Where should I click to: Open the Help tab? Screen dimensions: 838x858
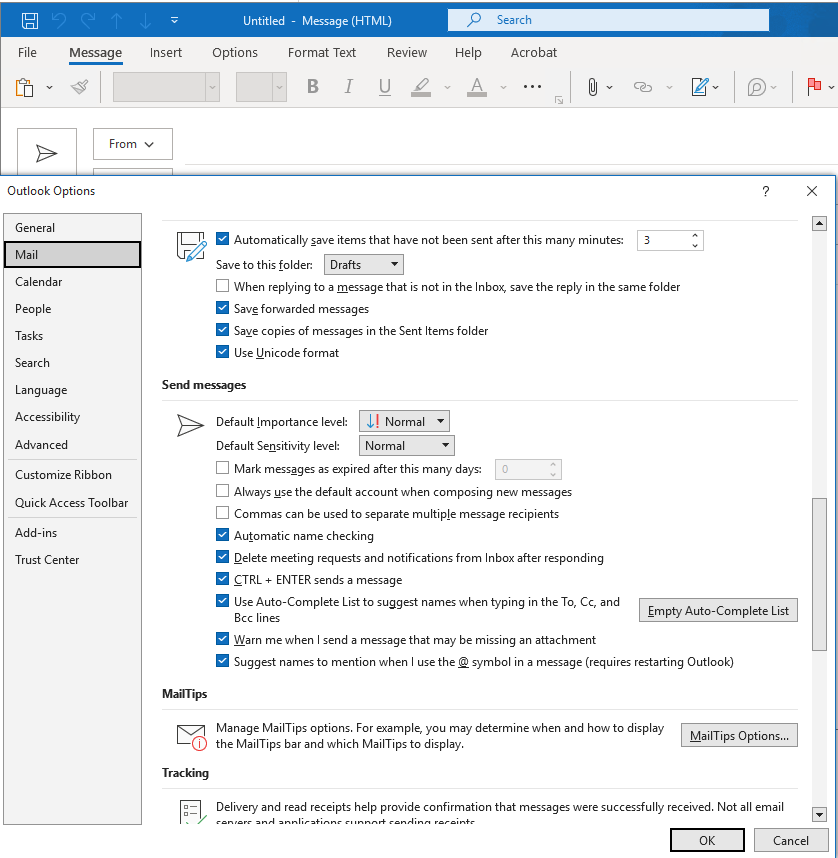(x=468, y=53)
